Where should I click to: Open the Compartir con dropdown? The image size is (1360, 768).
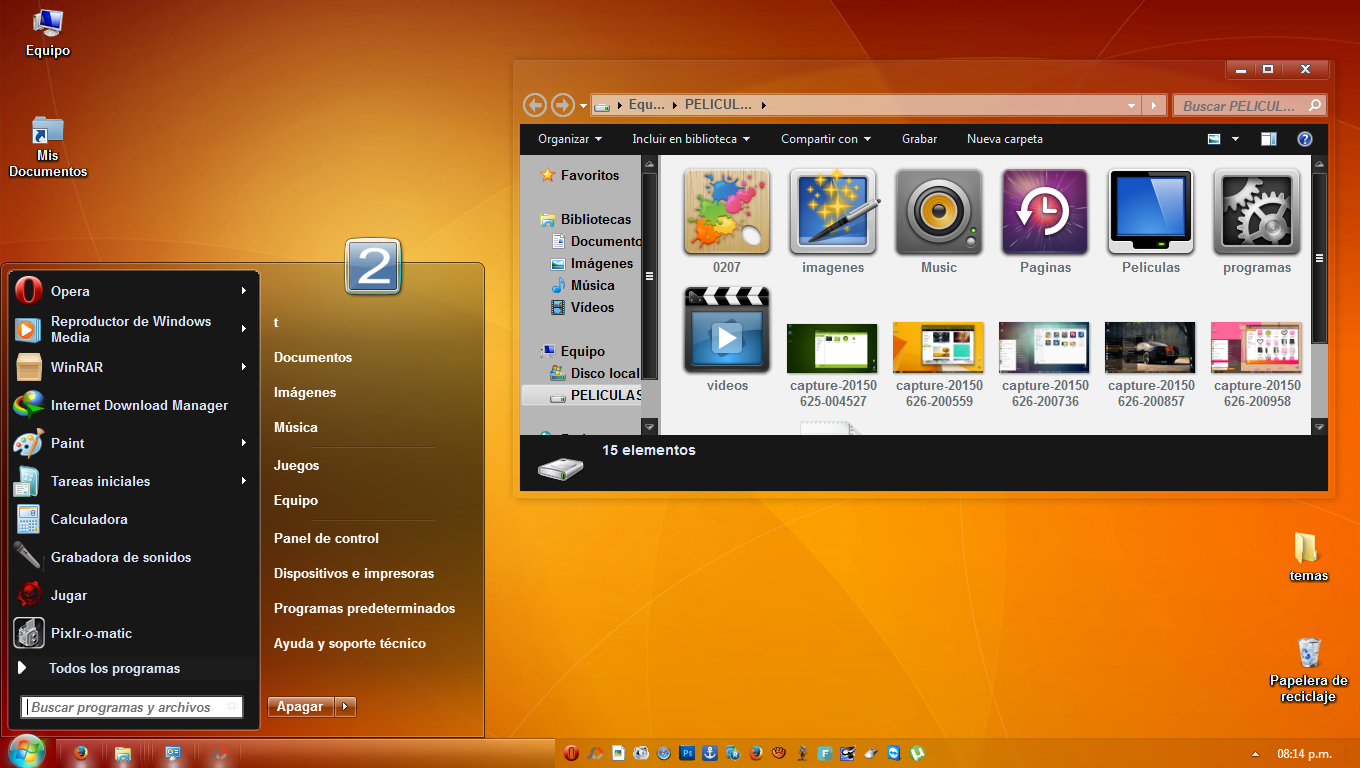[826, 139]
